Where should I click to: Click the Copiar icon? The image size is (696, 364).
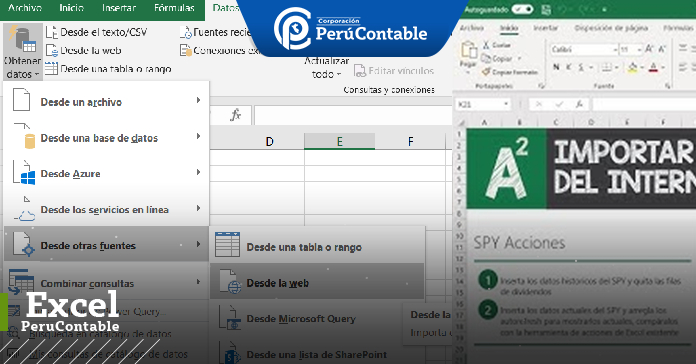486,58
